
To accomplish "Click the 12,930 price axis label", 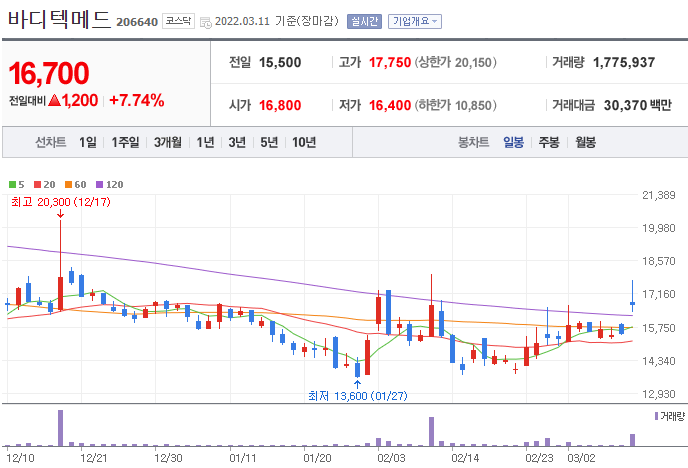I will pos(659,394).
